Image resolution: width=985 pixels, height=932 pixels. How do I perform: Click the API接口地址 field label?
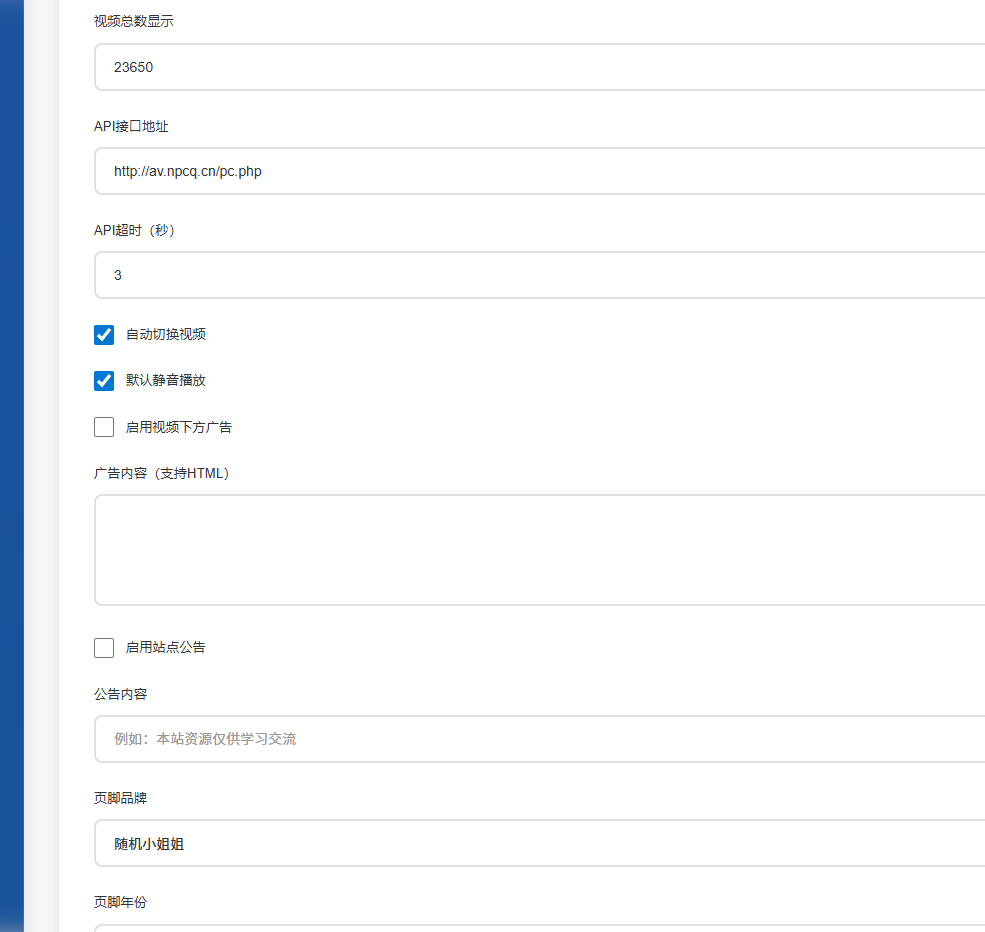pyautogui.click(x=131, y=126)
